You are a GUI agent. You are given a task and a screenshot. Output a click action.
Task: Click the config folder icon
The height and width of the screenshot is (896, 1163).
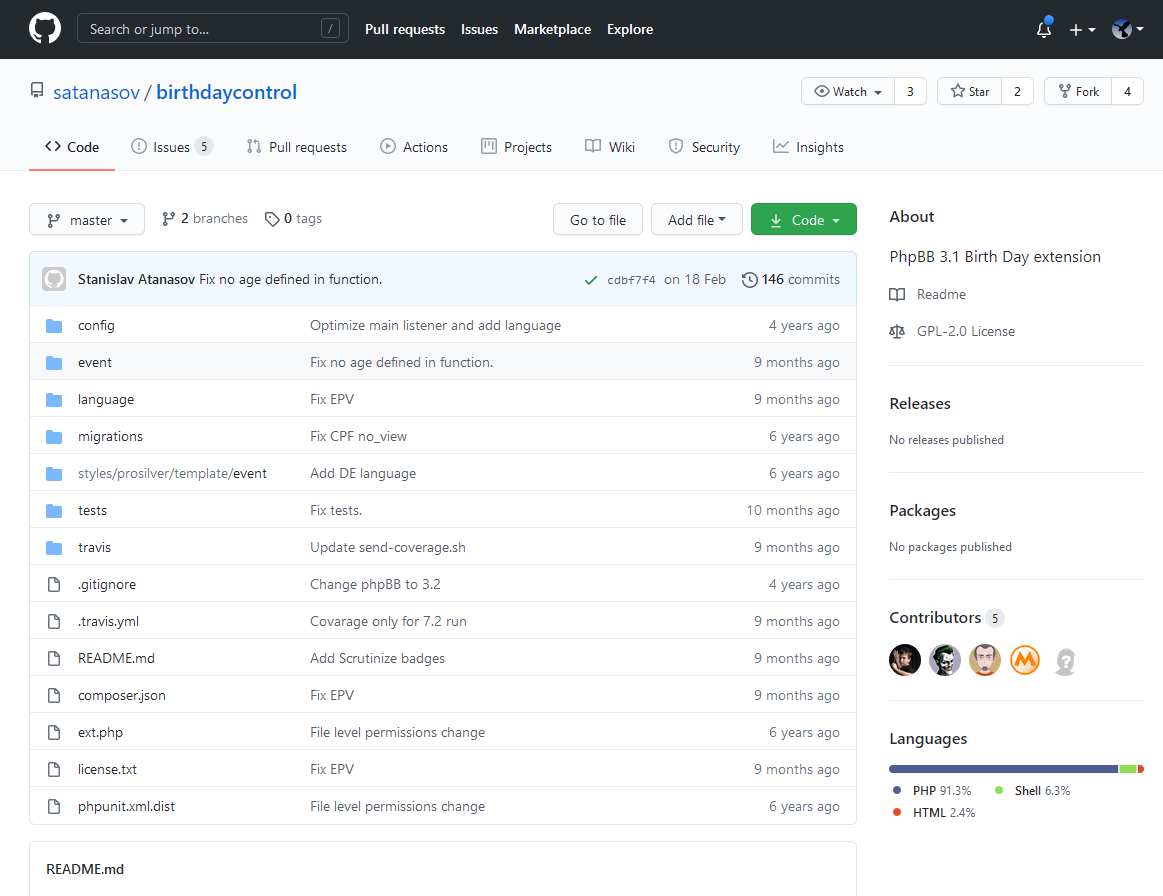tap(54, 326)
